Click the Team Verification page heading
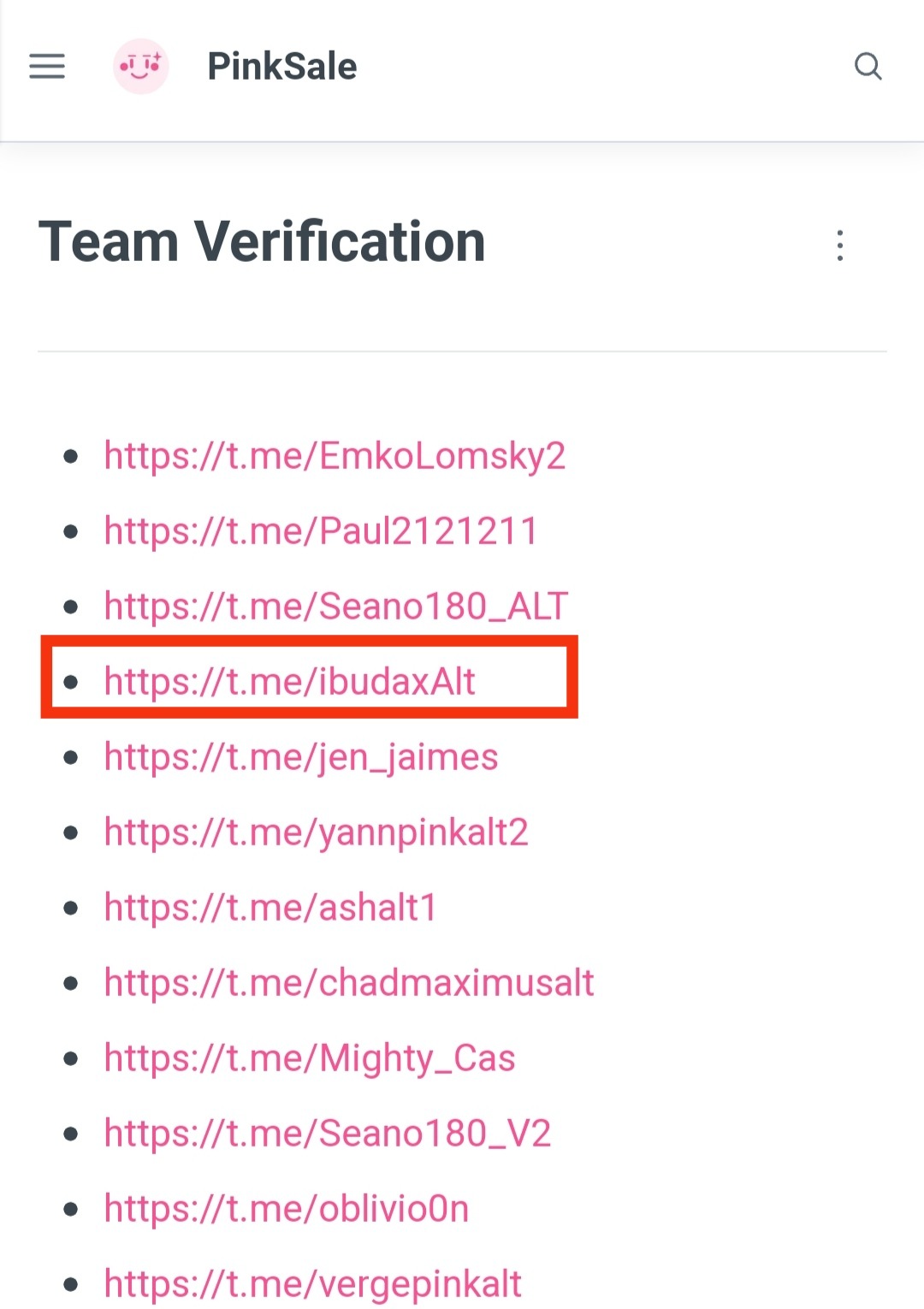 point(262,241)
